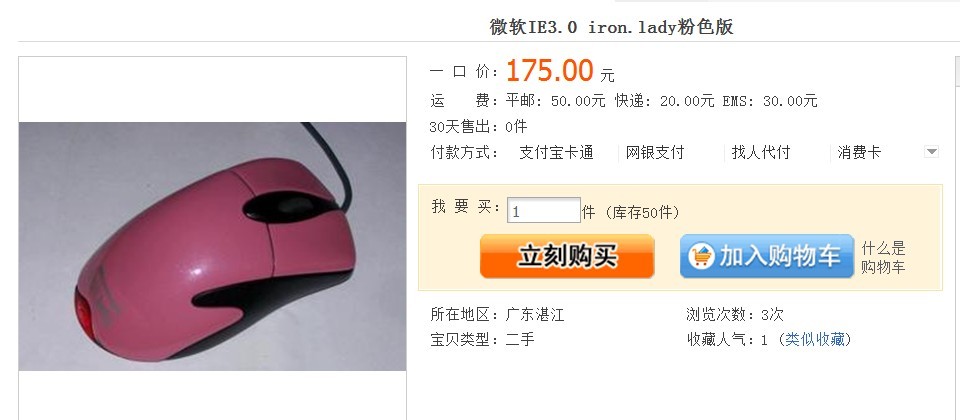Click the 快递 20.00元 shipping option text
The height and width of the screenshot is (420, 960).
[x=664, y=101]
